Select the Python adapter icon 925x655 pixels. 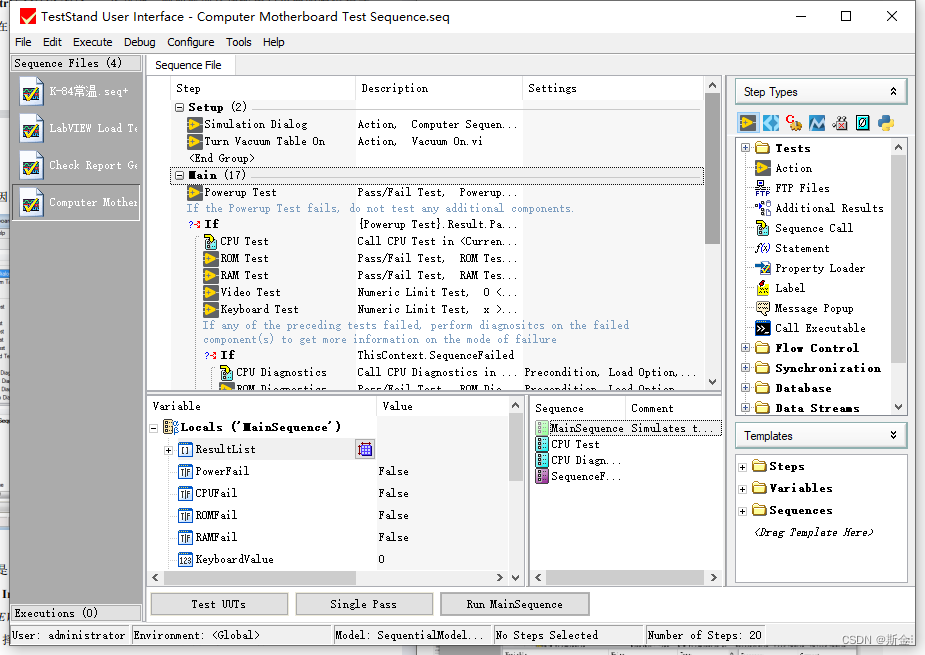885,123
